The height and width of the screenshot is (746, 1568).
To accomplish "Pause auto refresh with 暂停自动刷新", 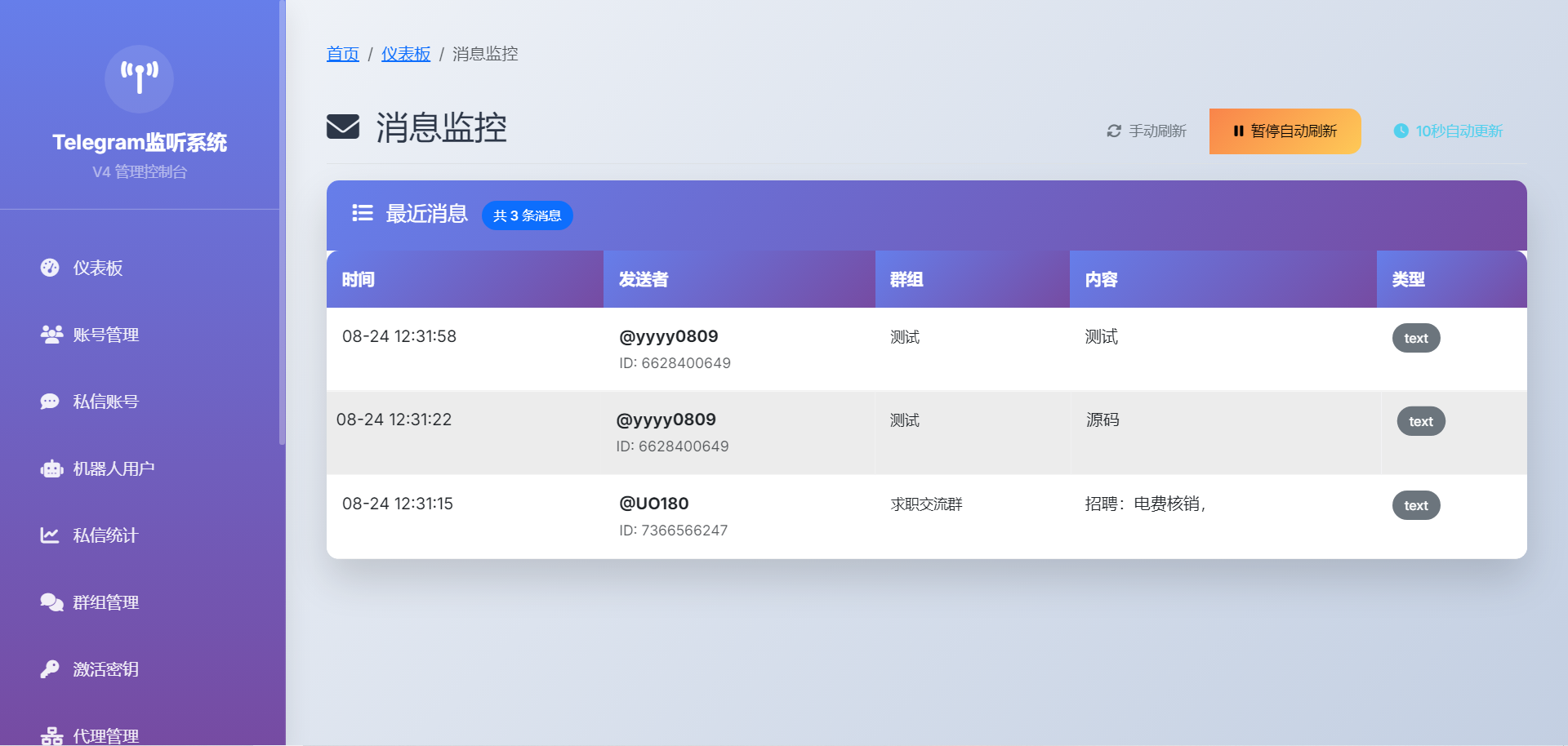I will 1285,131.
